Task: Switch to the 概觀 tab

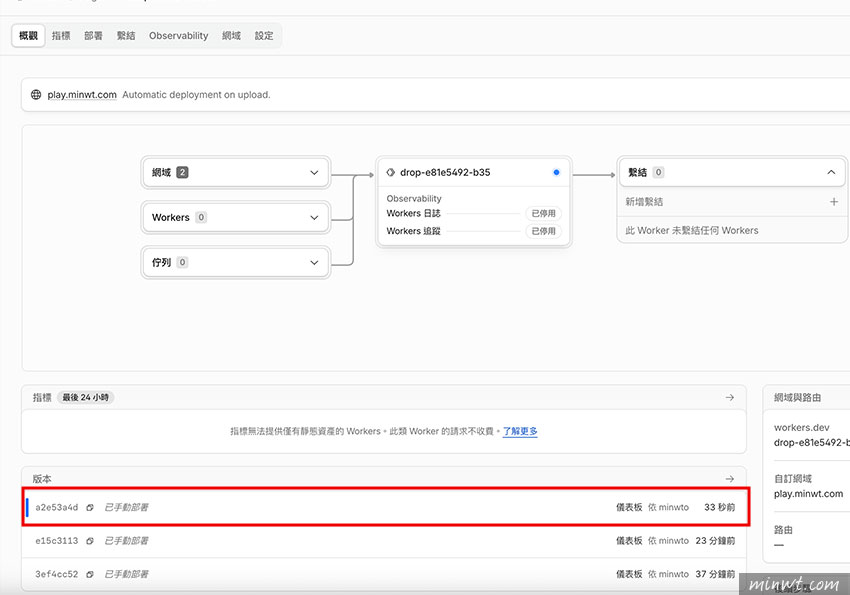Action: (x=28, y=36)
